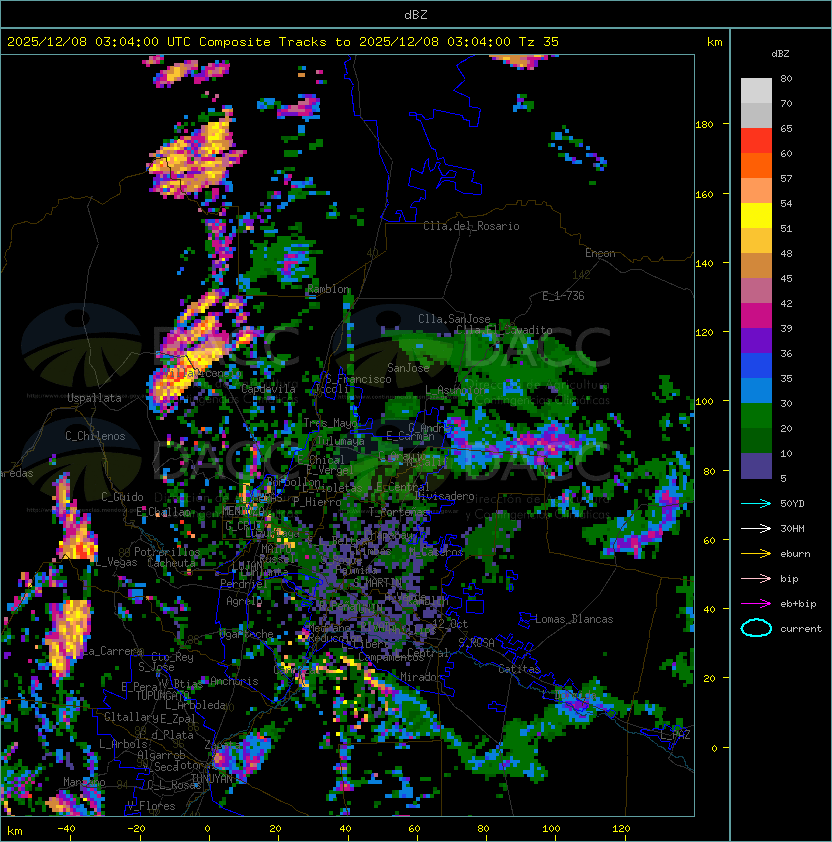Viewport: 832px width, 842px height.
Task: Click the 'Clla.del_Rosario' map label
Action: 471,226
